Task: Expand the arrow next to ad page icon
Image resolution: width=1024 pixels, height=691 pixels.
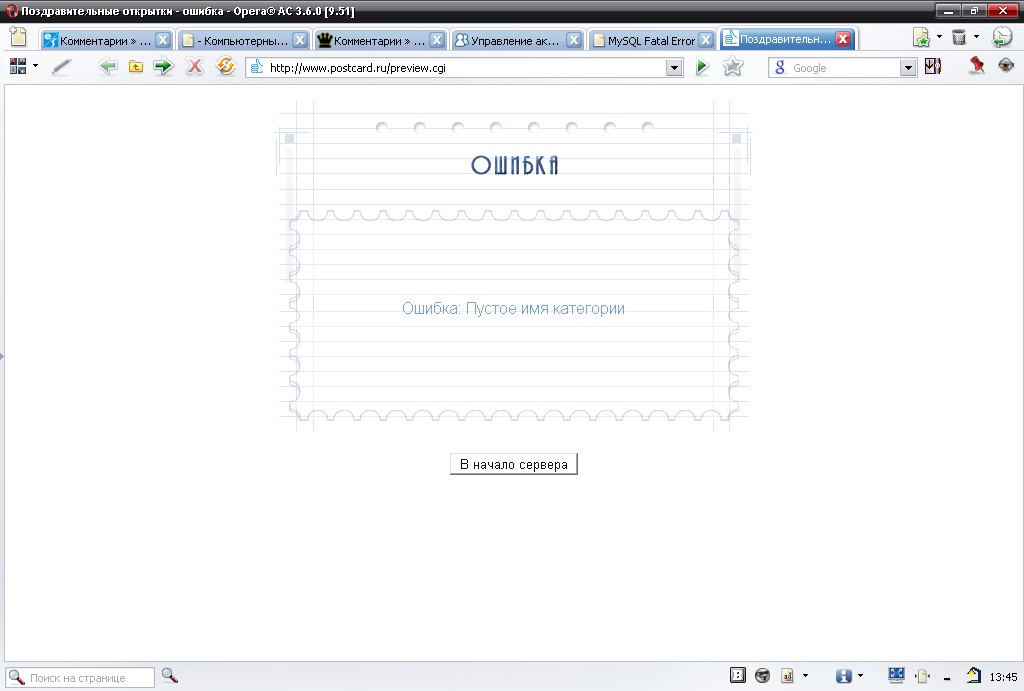Action: 805,676
